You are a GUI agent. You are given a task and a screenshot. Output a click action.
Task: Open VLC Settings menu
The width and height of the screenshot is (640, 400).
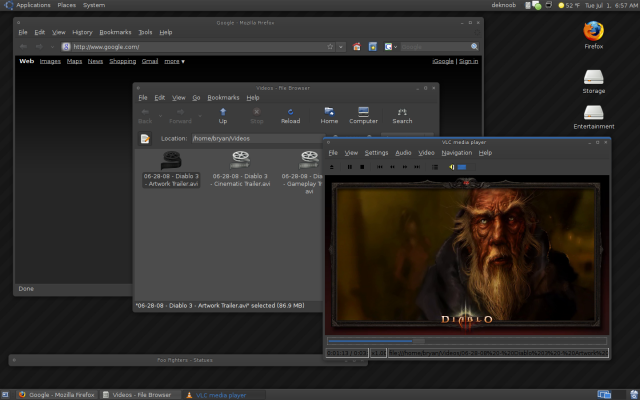tap(376, 153)
